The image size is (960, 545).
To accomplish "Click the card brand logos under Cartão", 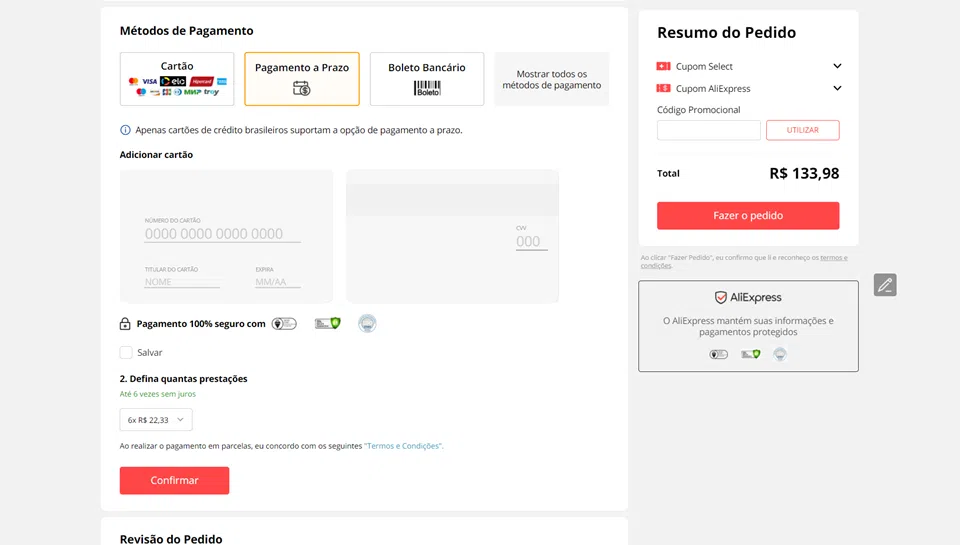I will click(177, 86).
